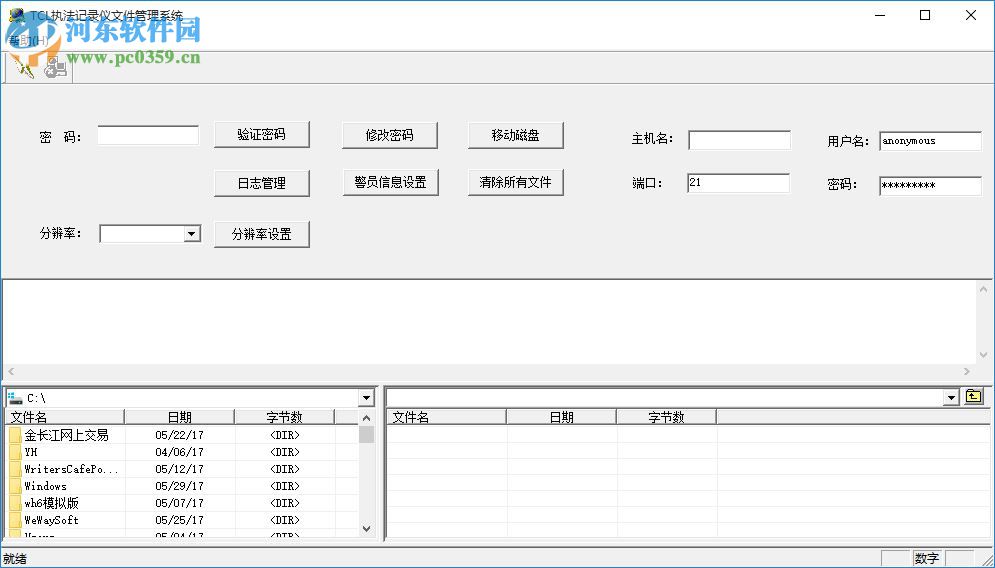
Task: Click the 分辨率设置 button
Action: point(261,234)
